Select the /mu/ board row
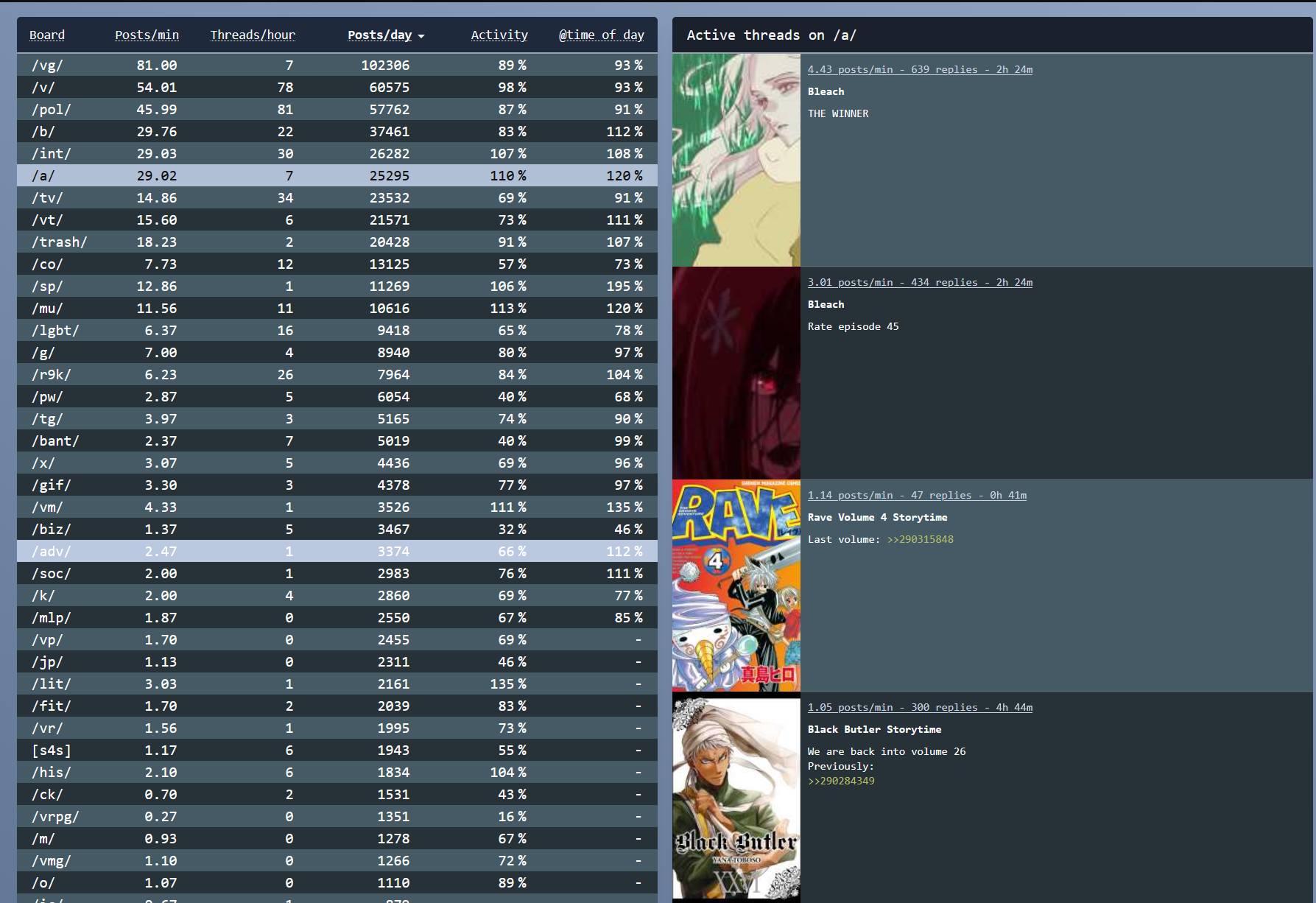The image size is (1316, 903). (337, 308)
